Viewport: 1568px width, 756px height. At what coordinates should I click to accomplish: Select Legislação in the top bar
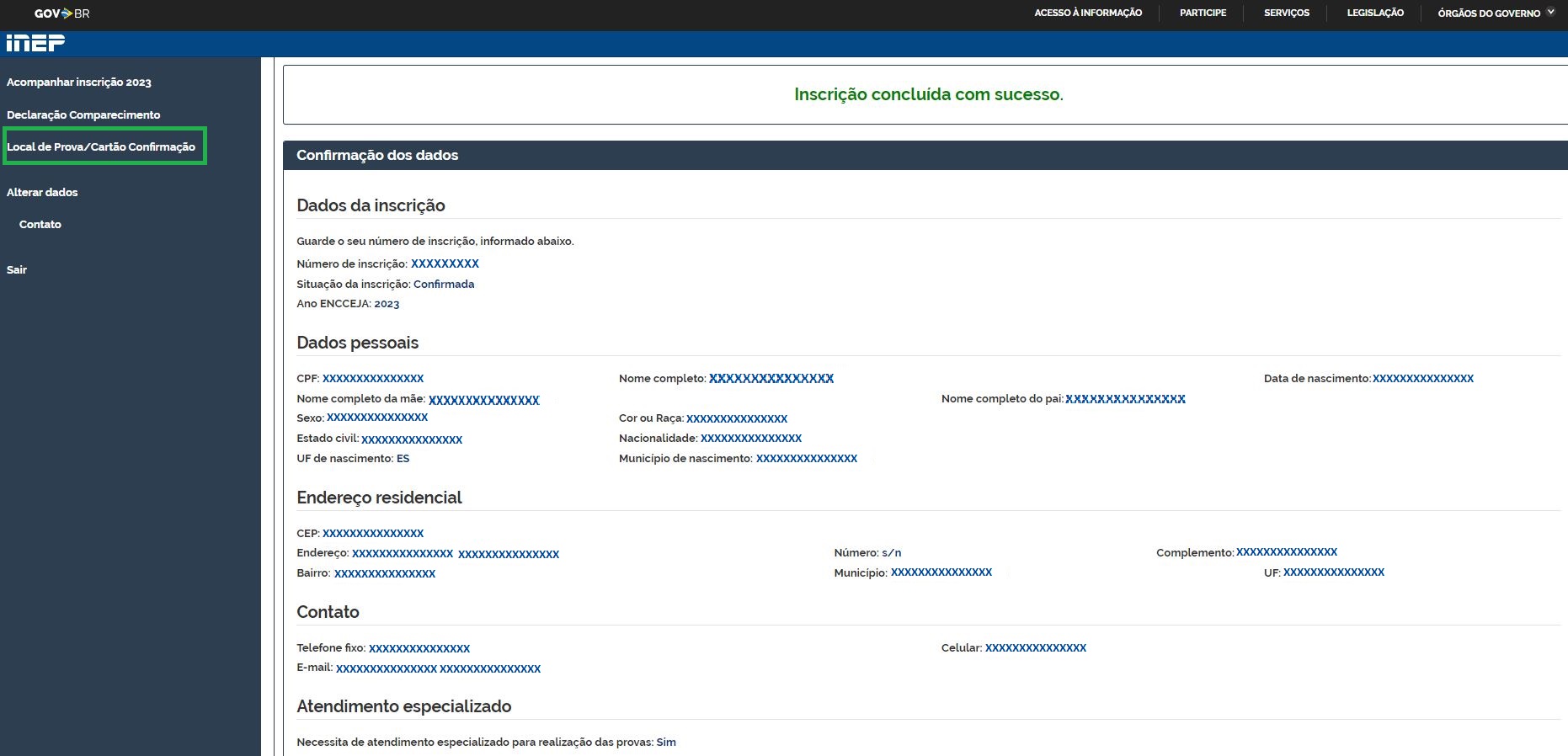(1375, 13)
